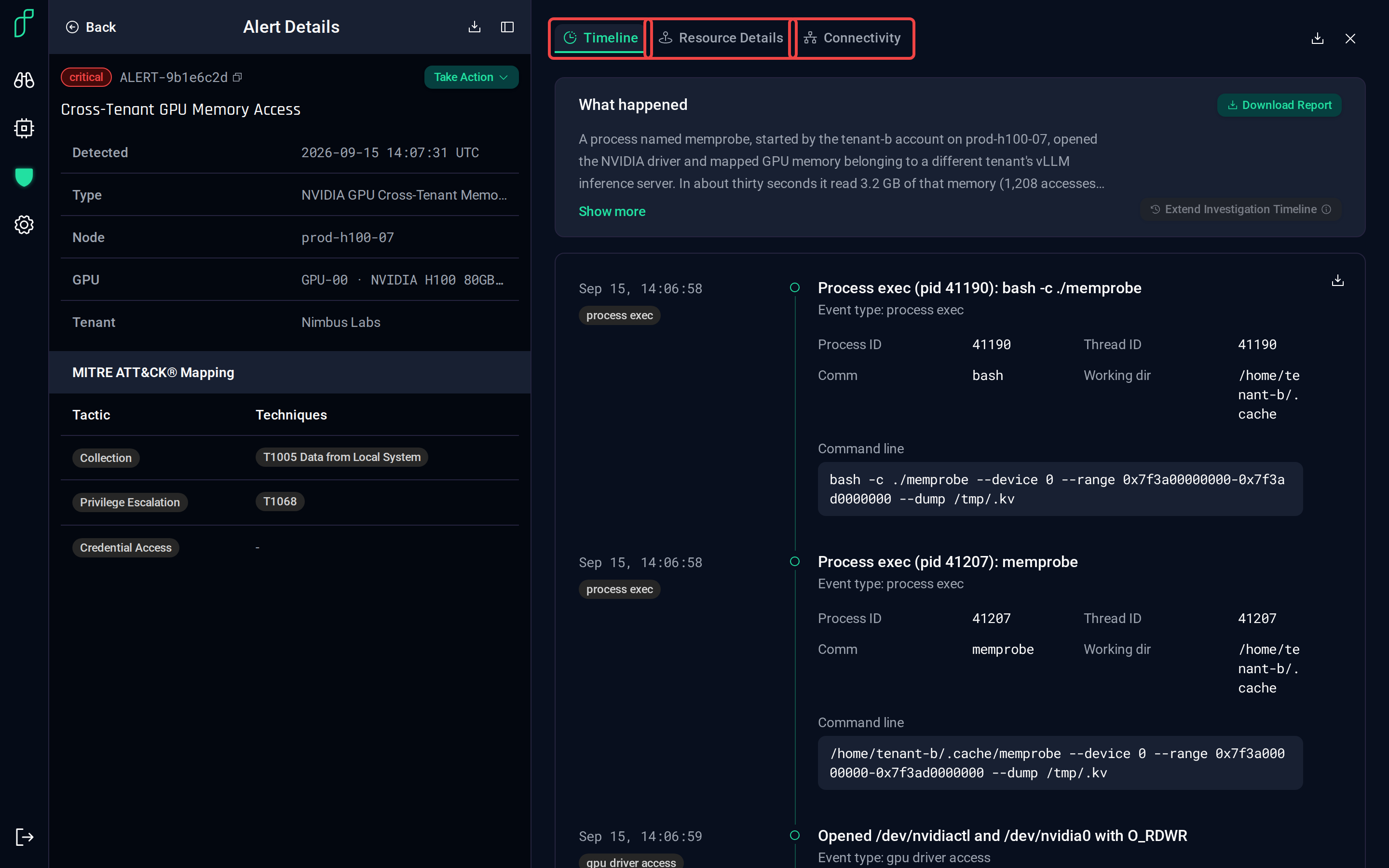Switch to the Resource Details tab
The height and width of the screenshot is (868, 1389).
point(721,38)
